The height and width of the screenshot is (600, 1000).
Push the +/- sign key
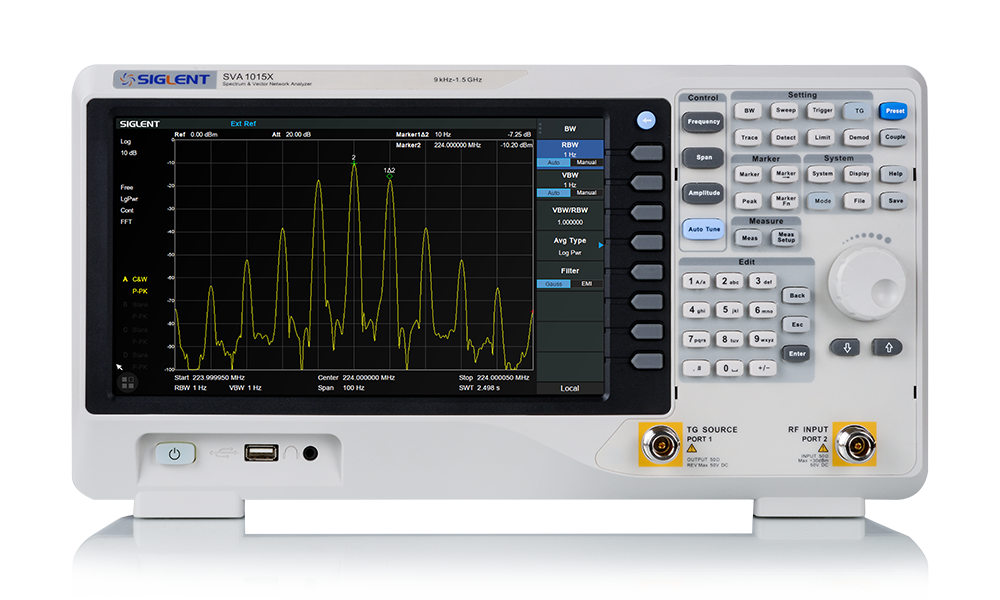coord(762,368)
